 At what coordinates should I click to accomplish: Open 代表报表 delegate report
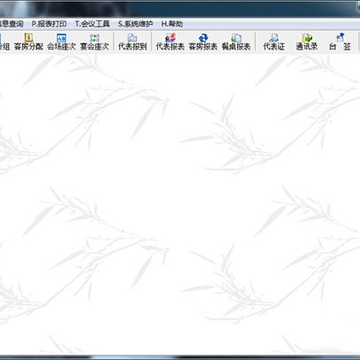pyautogui.click(x=170, y=42)
